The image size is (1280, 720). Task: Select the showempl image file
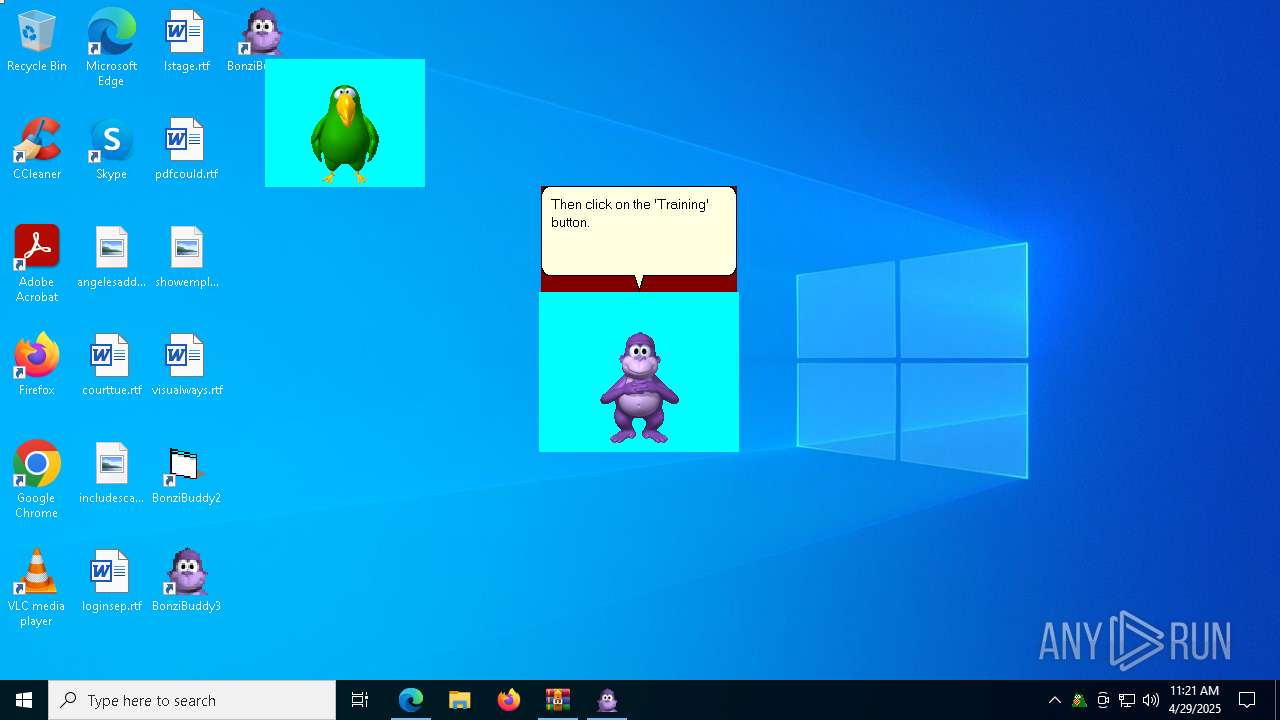[186, 258]
